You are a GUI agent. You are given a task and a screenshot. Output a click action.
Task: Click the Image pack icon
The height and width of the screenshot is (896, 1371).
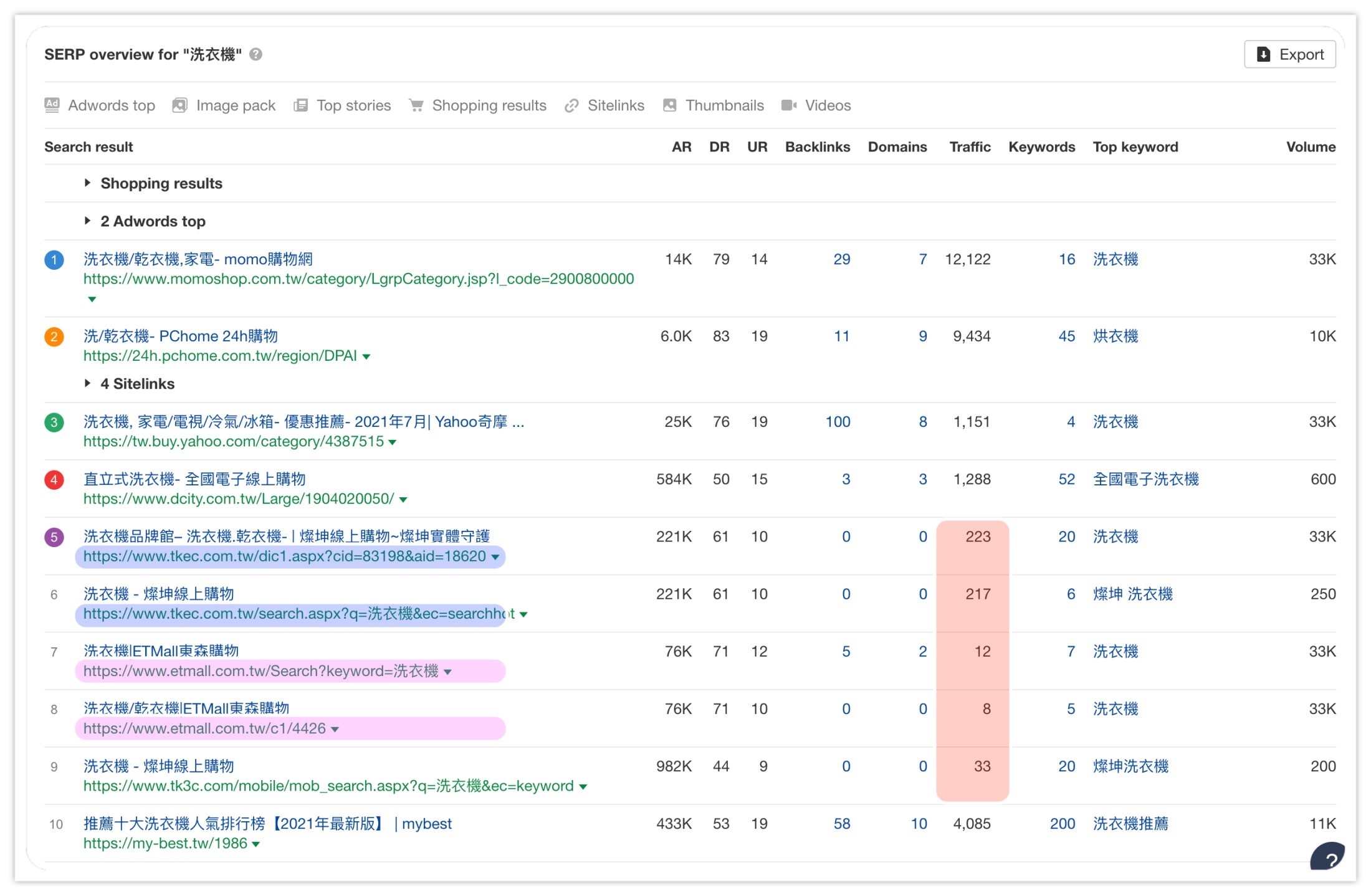click(179, 105)
